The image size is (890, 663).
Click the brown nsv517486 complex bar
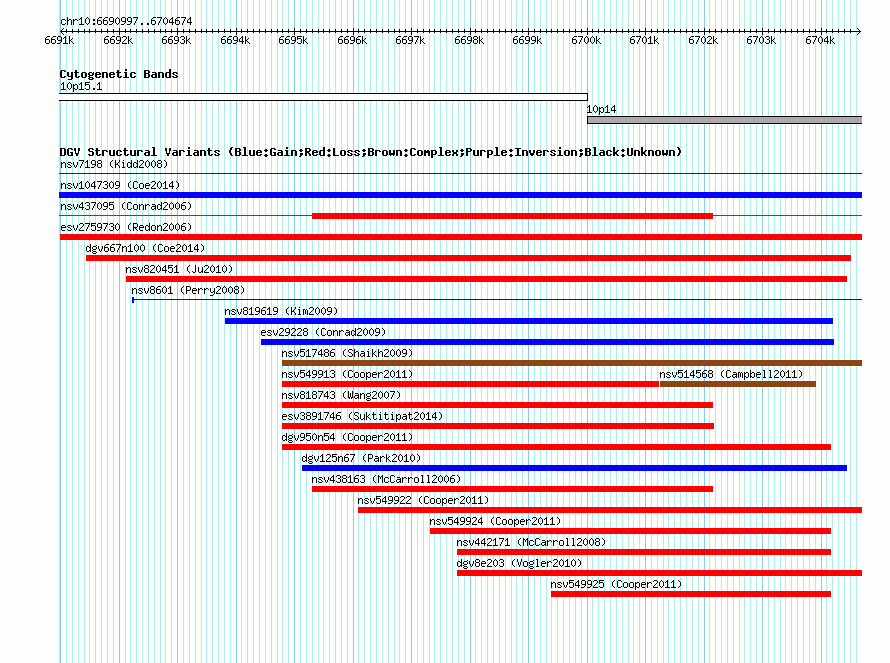point(572,363)
